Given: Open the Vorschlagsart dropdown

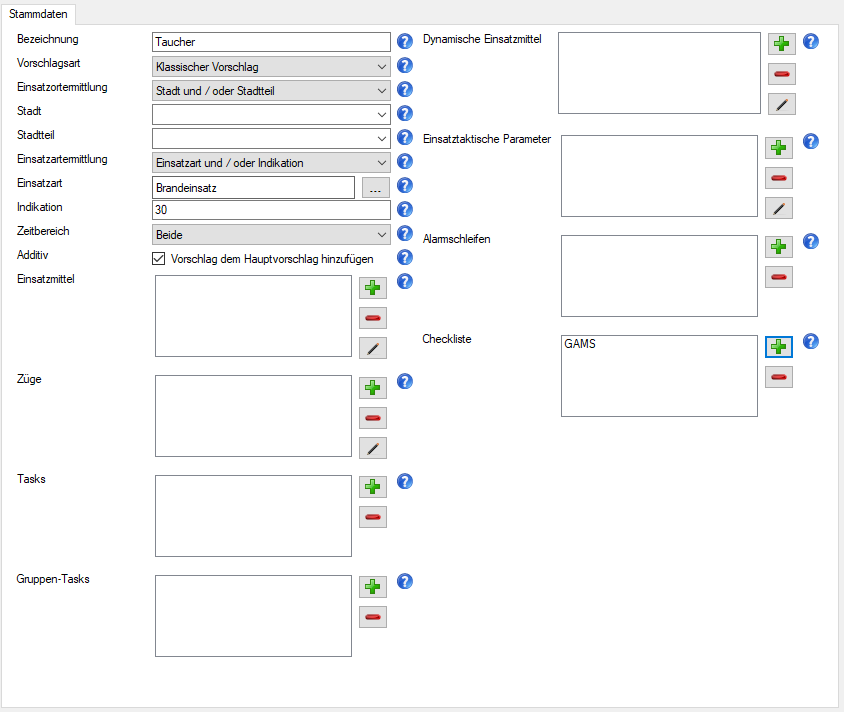Looking at the screenshot, I should pyautogui.click(x=271, y=66).
